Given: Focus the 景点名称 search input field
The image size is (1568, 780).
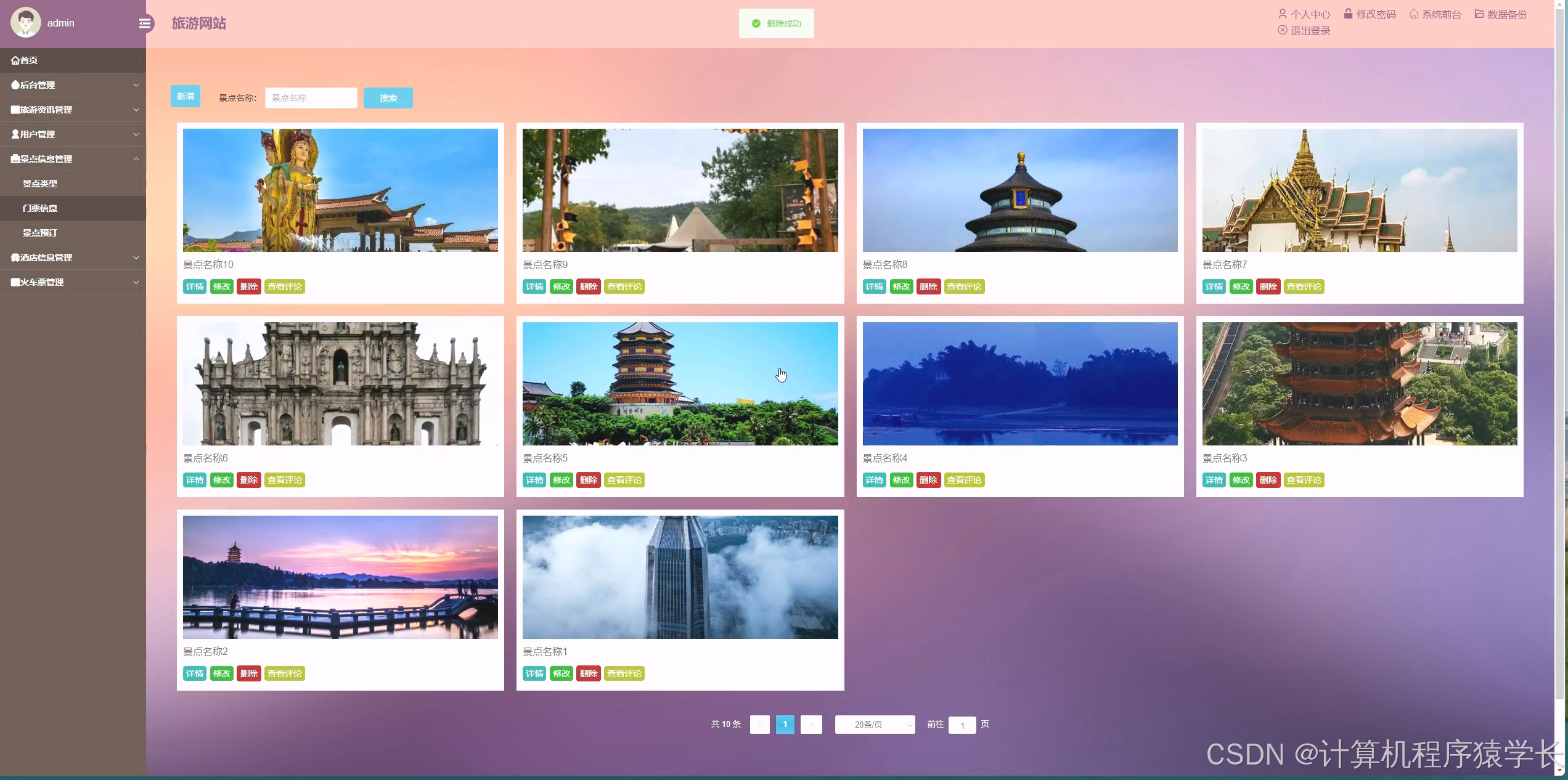Looking at the screenshot, I should 311,98.
